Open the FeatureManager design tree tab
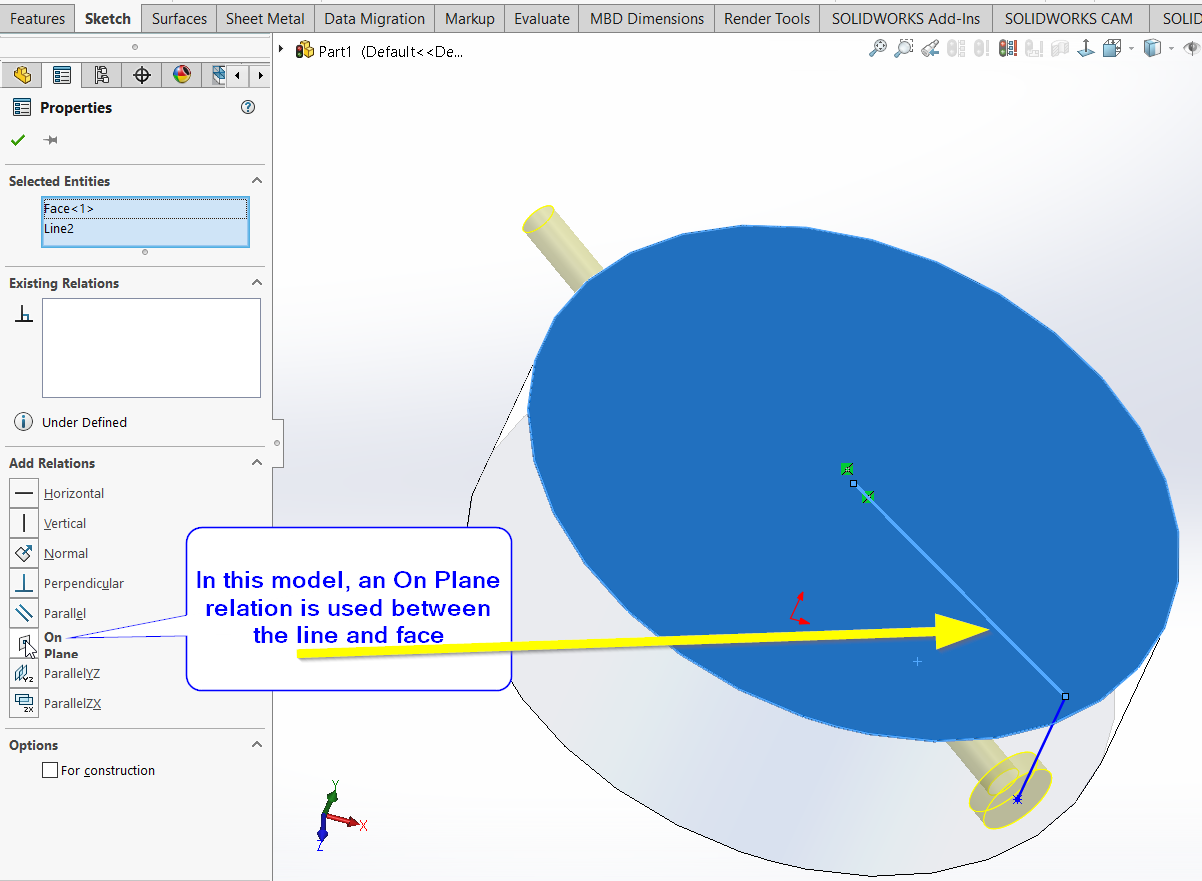This screenshot has width=1202, height=881. click(22, 75)
